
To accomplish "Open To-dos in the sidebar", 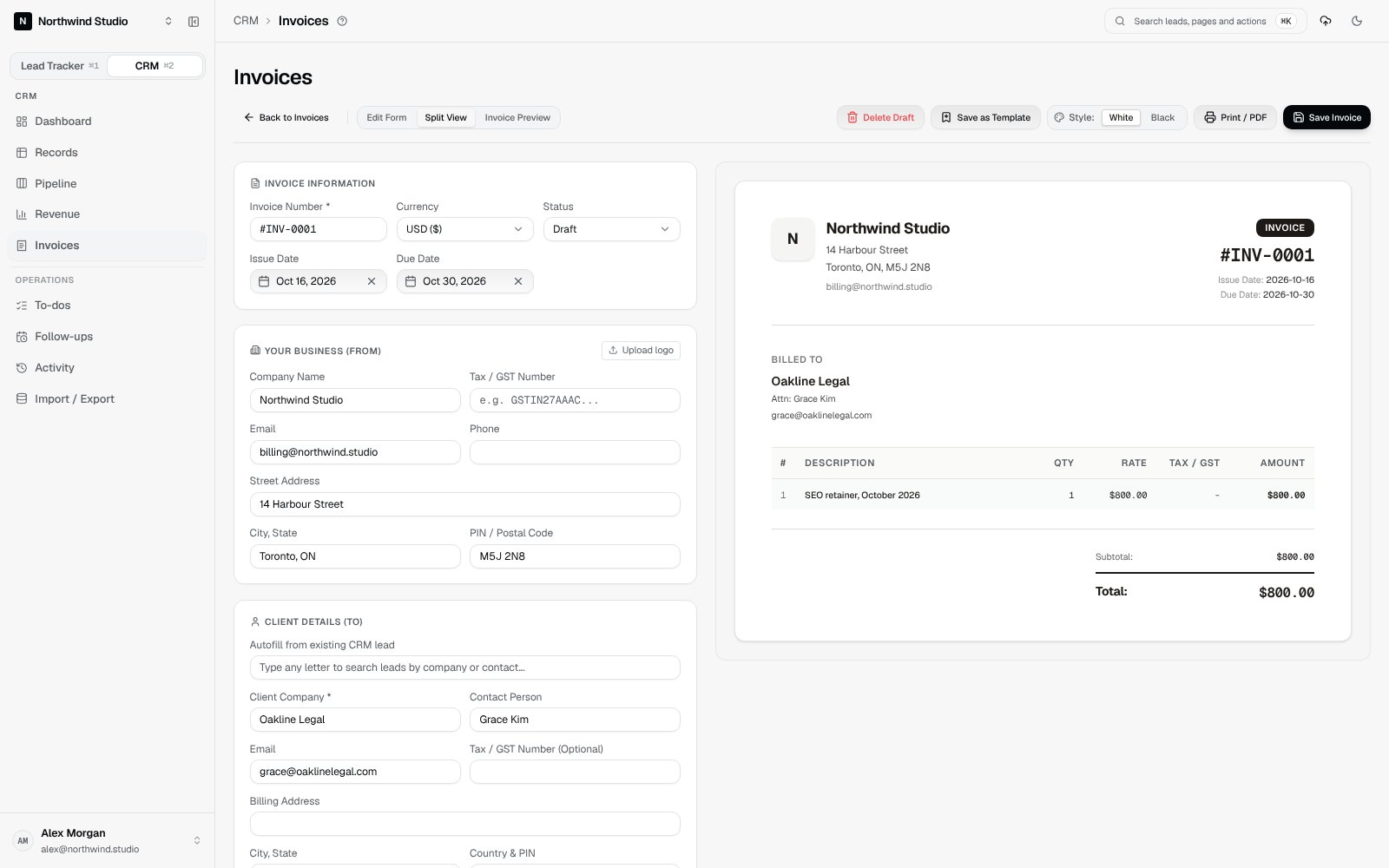I will tap(108, 306).
